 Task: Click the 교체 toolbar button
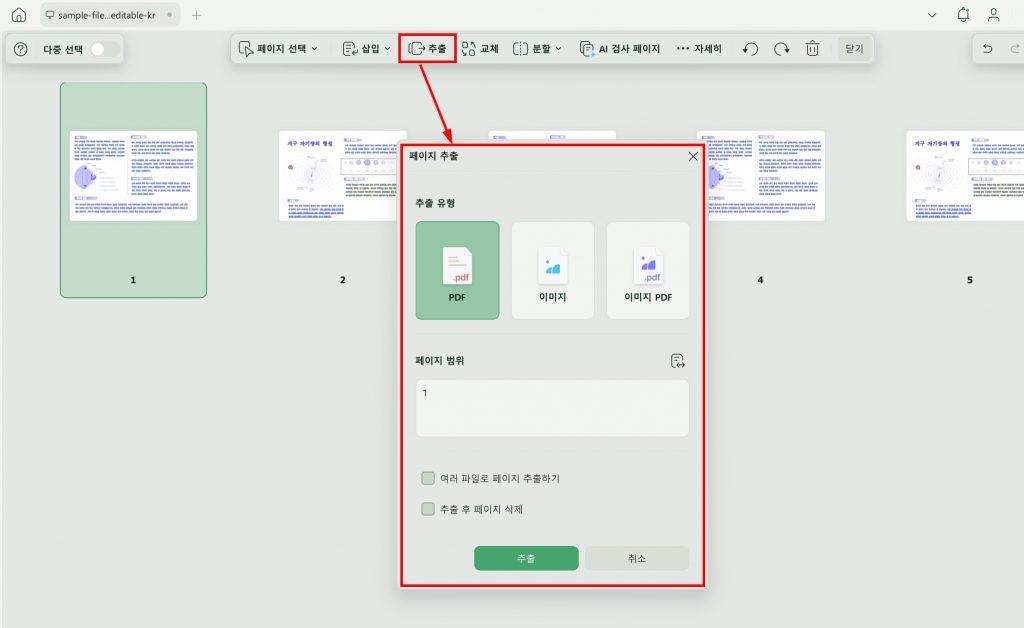480,49
